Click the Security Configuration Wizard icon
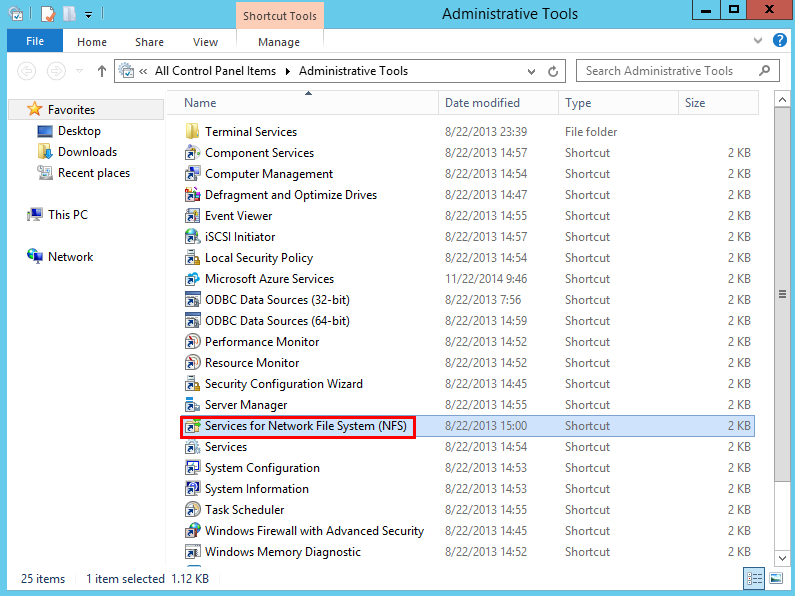Screen dimensions: 795x596 point(192,384)
